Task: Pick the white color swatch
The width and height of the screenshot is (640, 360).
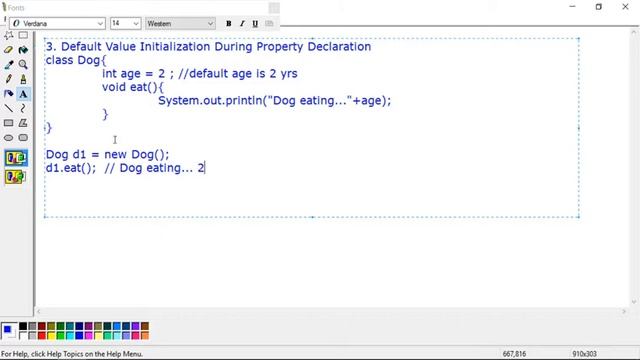Action: coord(23,336)
